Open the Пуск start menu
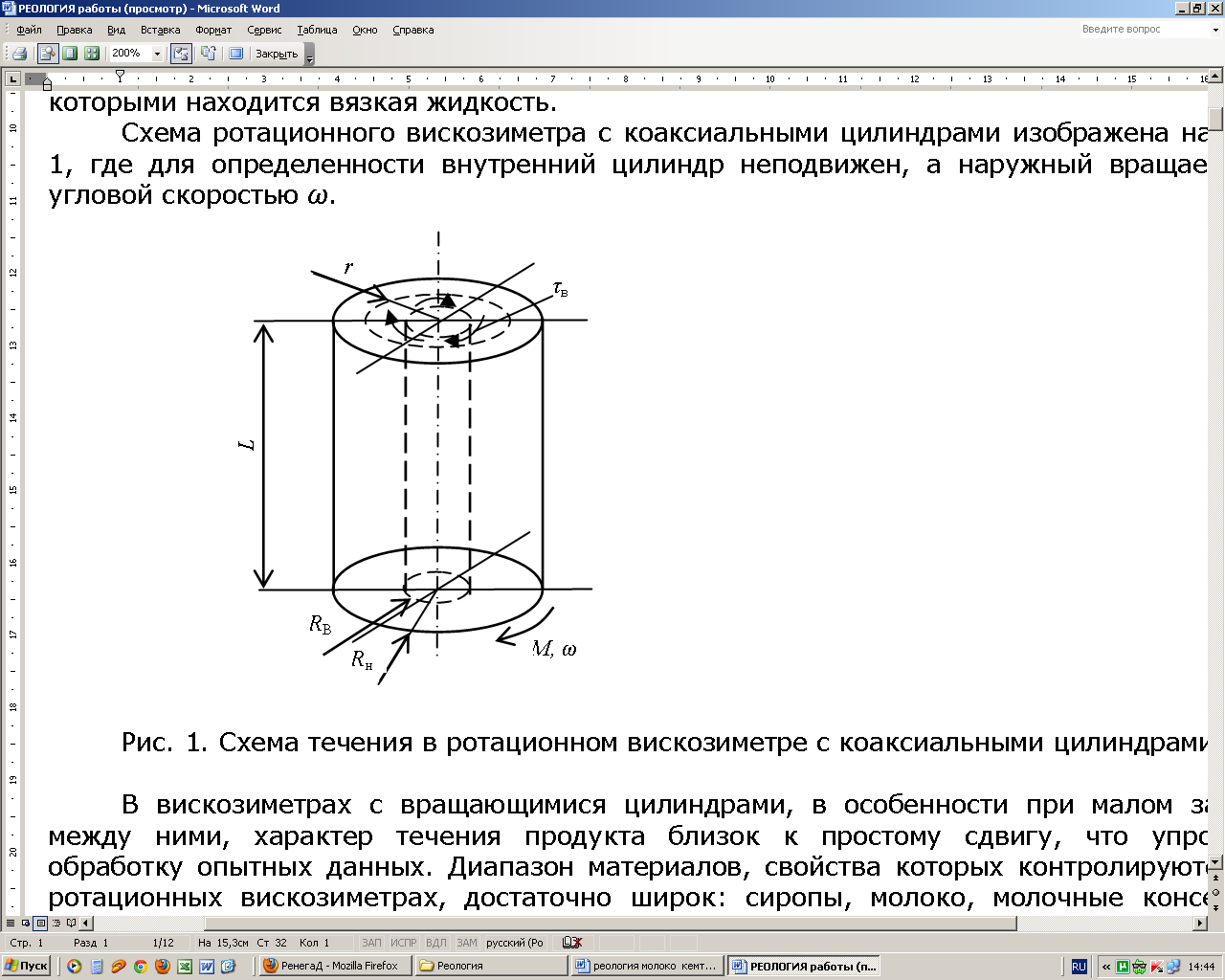This screenshot has width=1225, height=980. pos(26,966)
